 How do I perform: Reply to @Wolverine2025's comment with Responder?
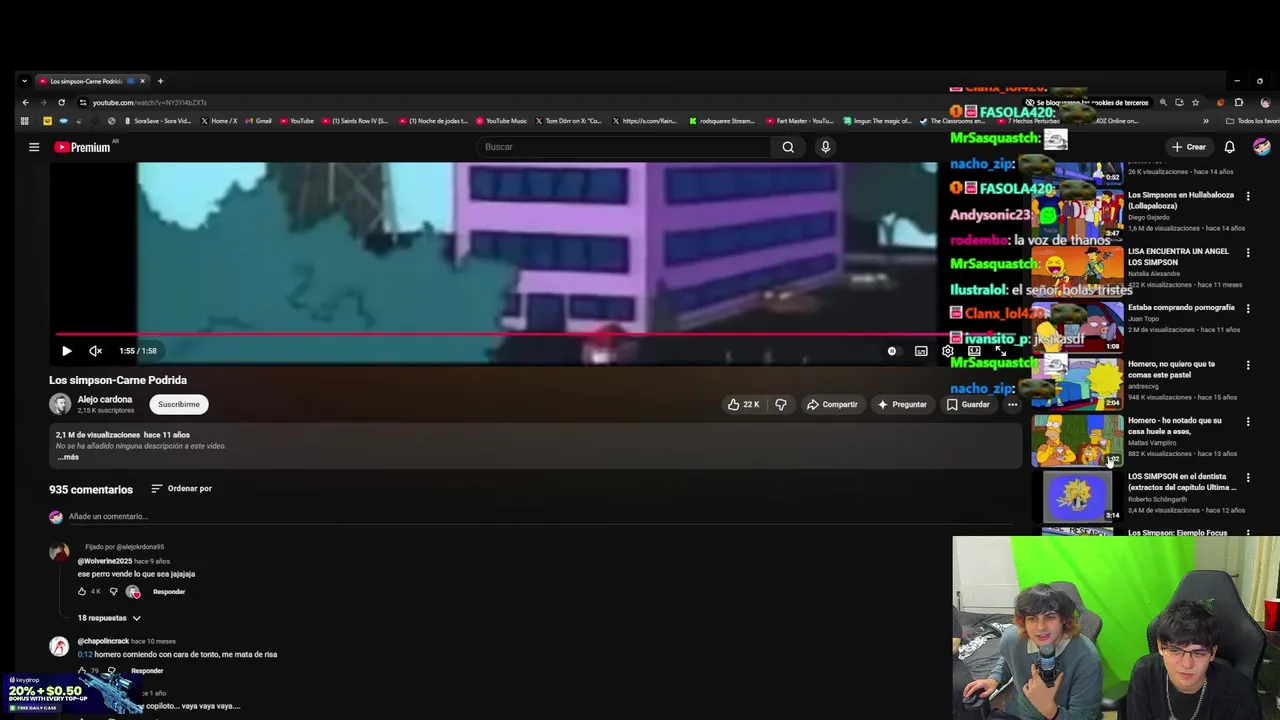(169, 592)
